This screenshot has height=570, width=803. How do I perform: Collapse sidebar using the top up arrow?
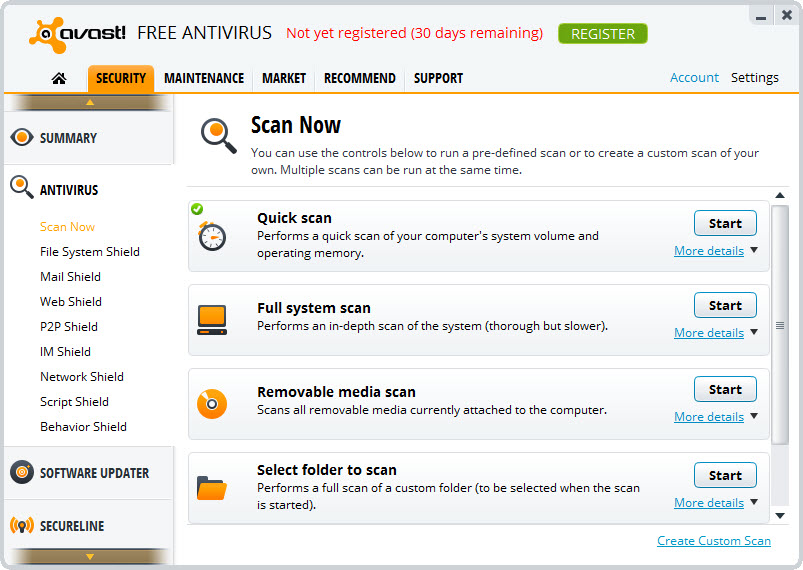(x=90, y=102)
